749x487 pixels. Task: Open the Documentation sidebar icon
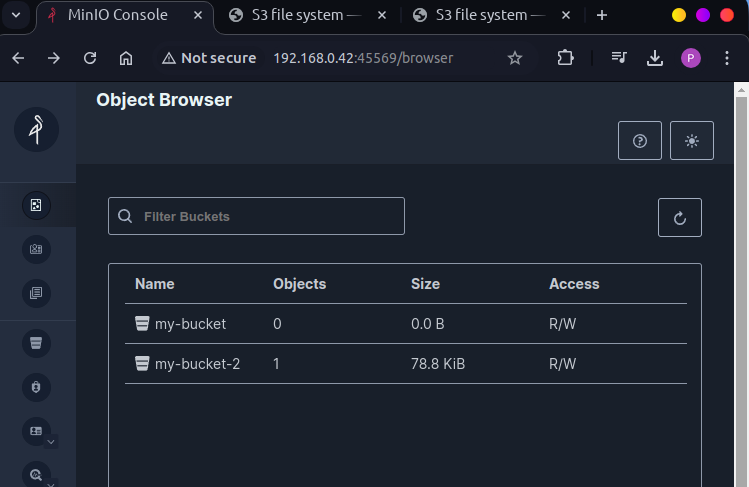coord(36,293)
